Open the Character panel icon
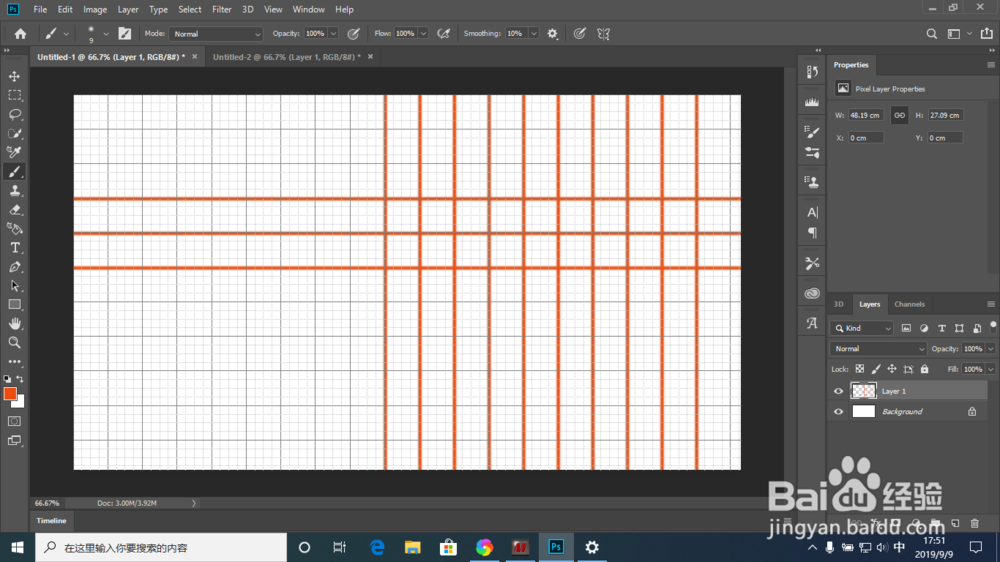1000x562 pixels. point(812,212)
